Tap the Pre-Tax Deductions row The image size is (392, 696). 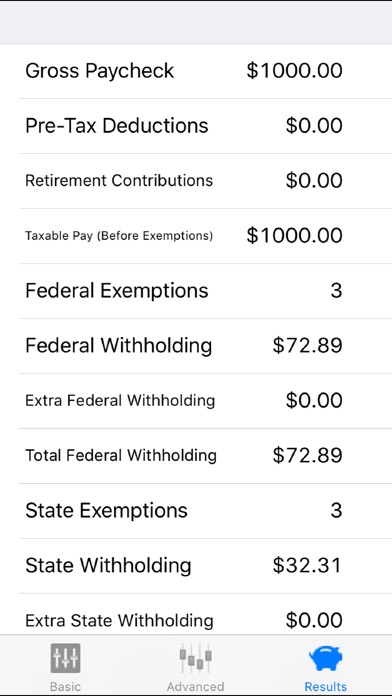pyautogui.click(x=196, y=126)
